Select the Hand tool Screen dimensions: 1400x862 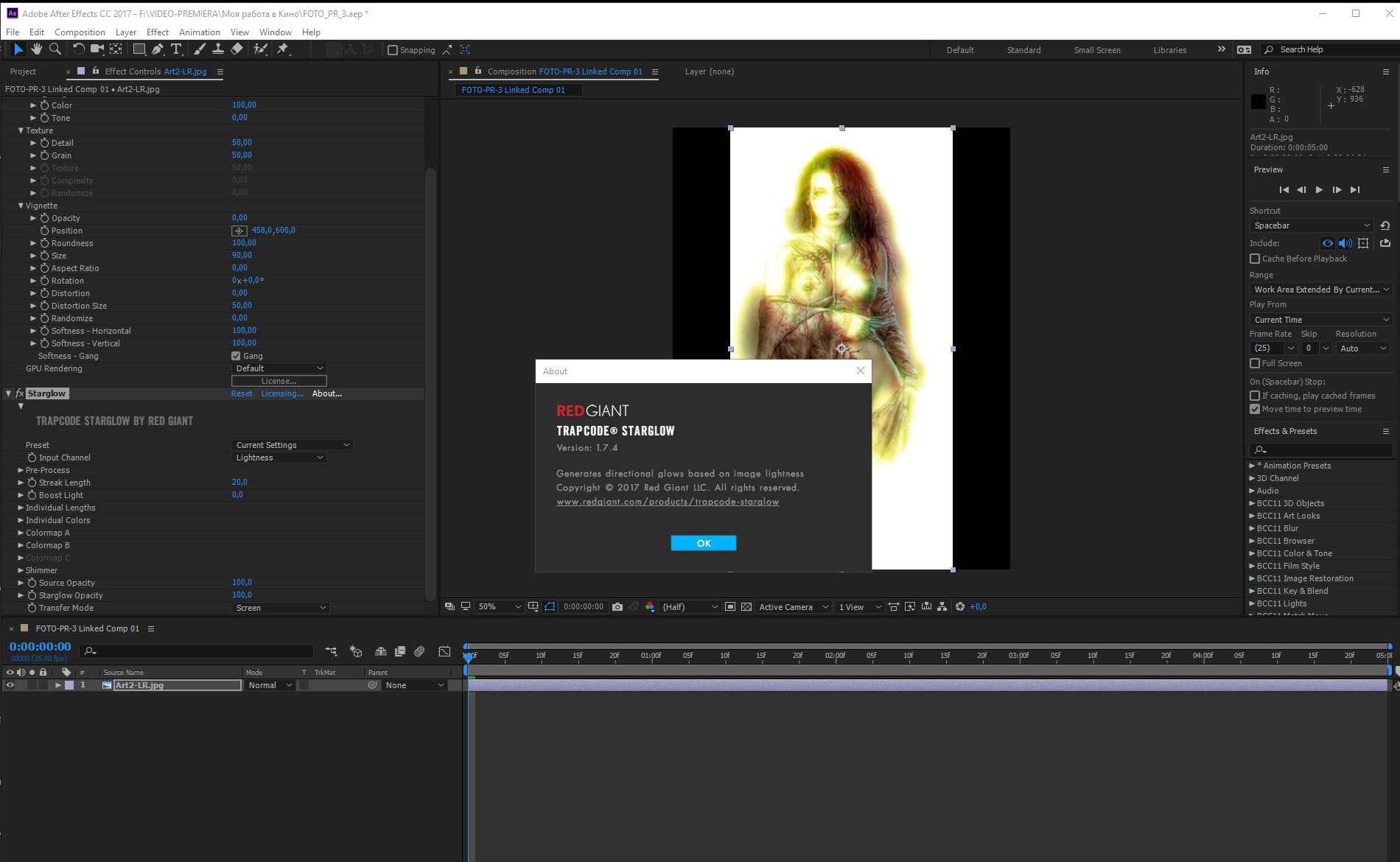36,49
